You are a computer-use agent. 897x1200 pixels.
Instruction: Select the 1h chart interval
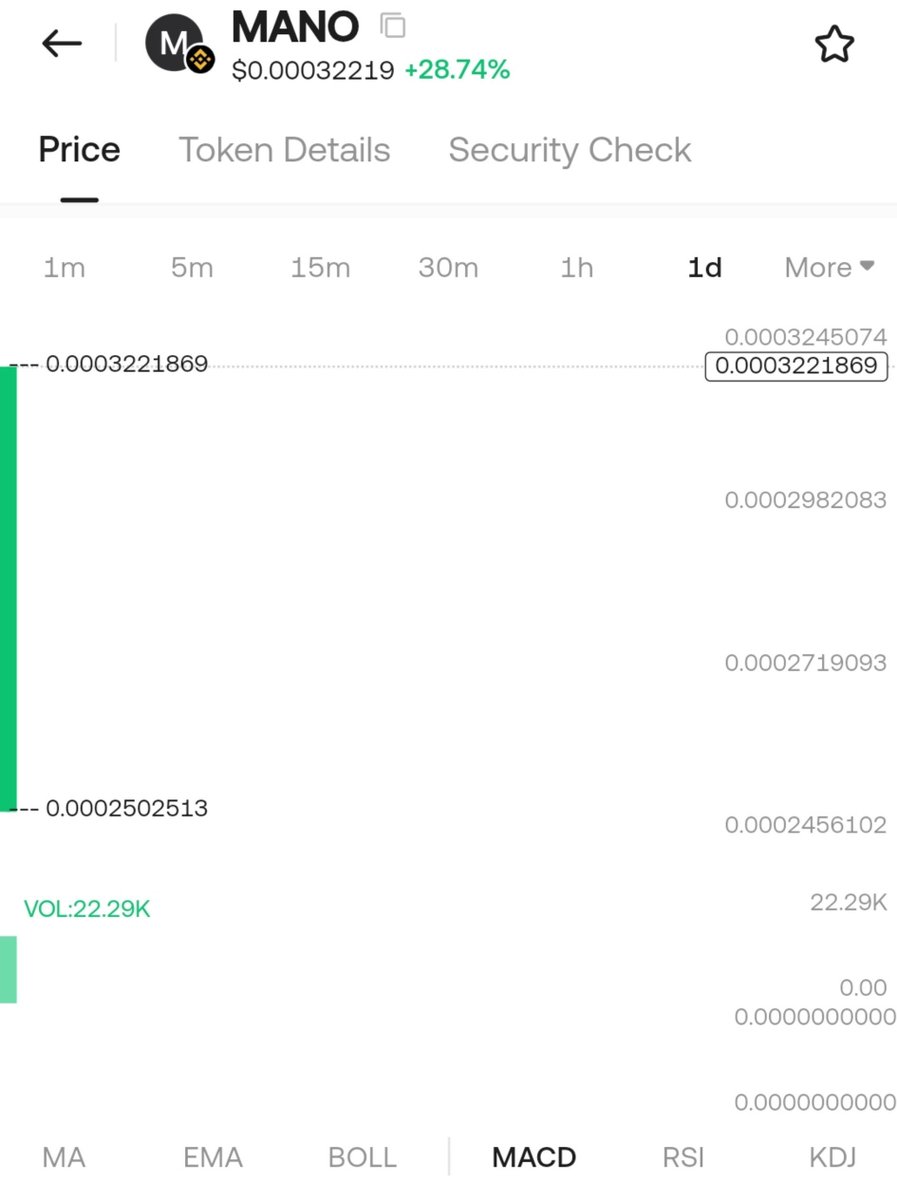point(576,268)
